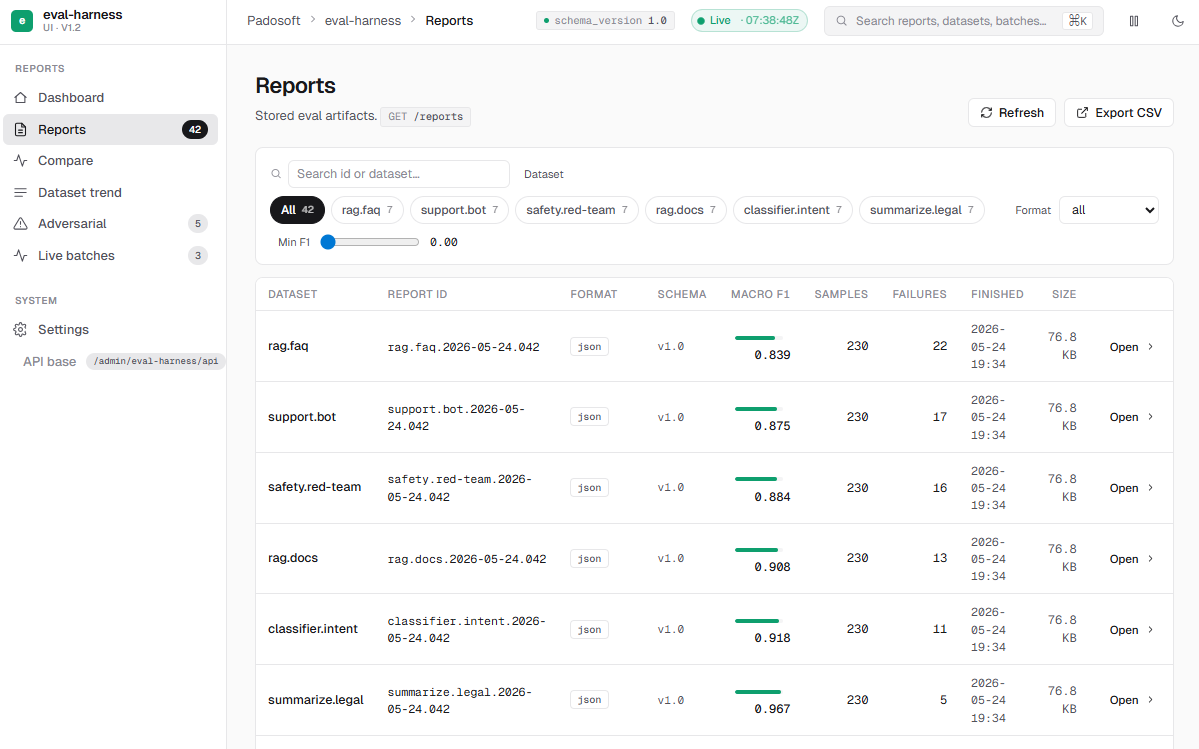Click the Live batches pulse icon
This screenshot has width=1199, height=749.
coord(21,255)
